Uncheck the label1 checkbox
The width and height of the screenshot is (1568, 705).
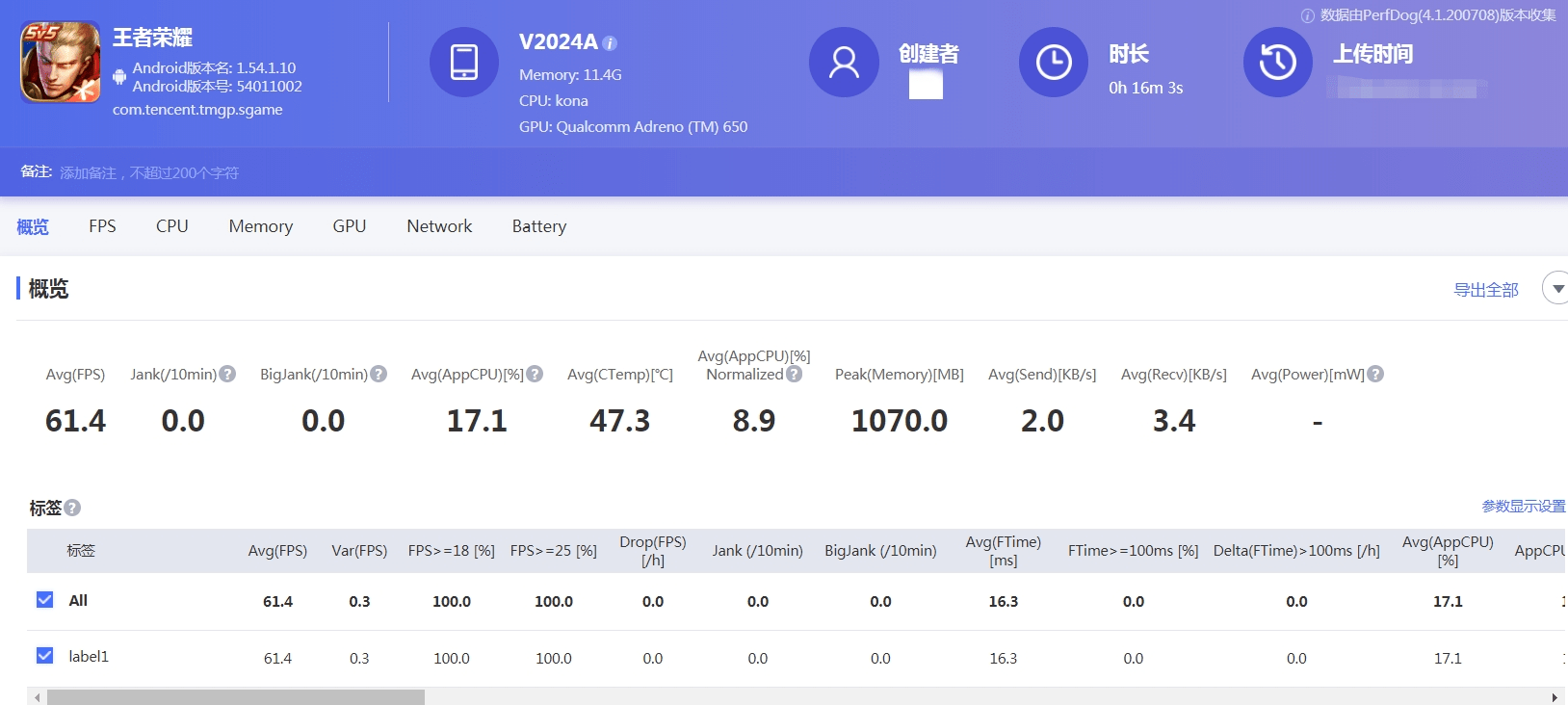click(x=44, y=656)
